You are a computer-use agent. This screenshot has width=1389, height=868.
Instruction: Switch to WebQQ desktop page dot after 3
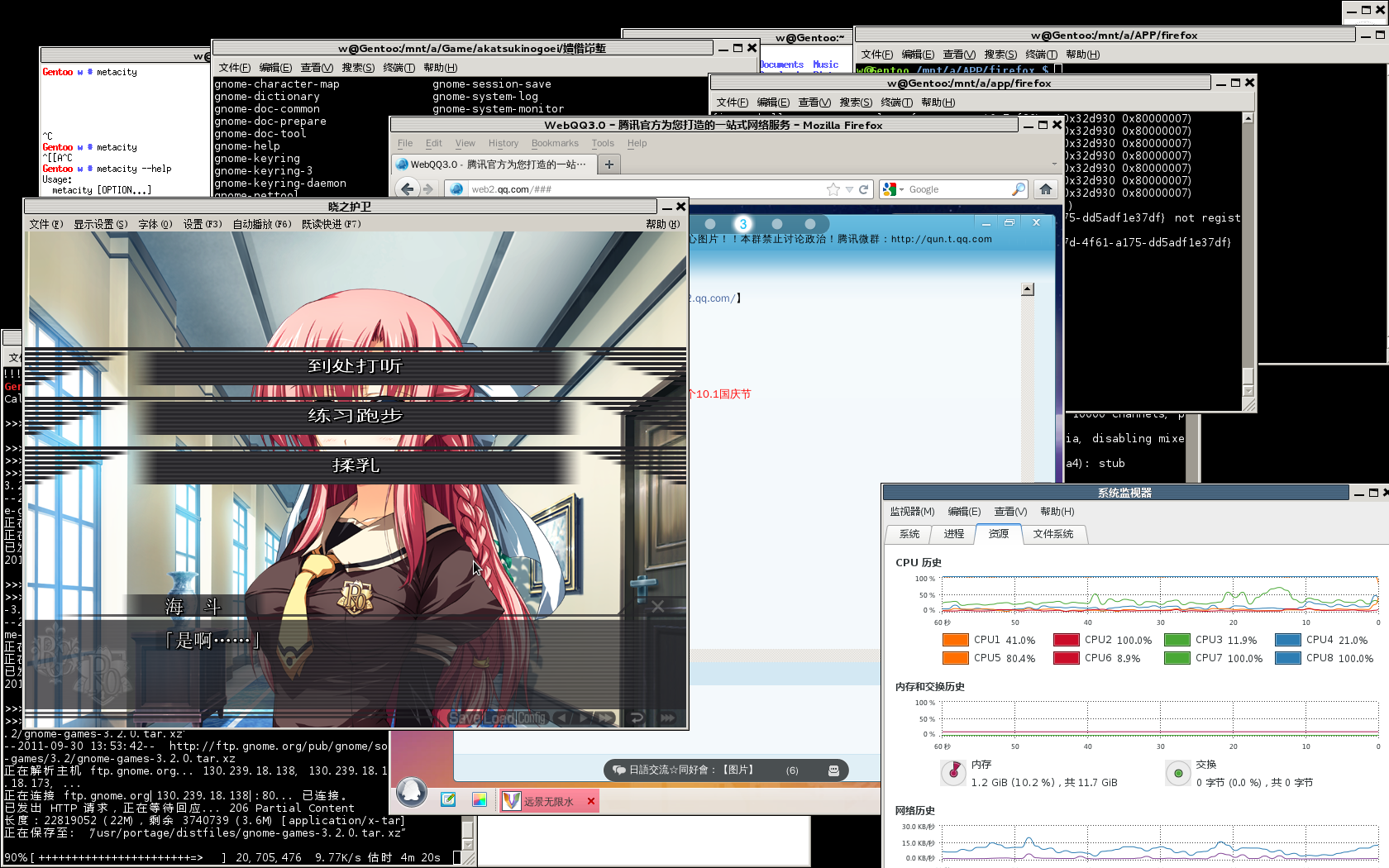click(776, 224)
